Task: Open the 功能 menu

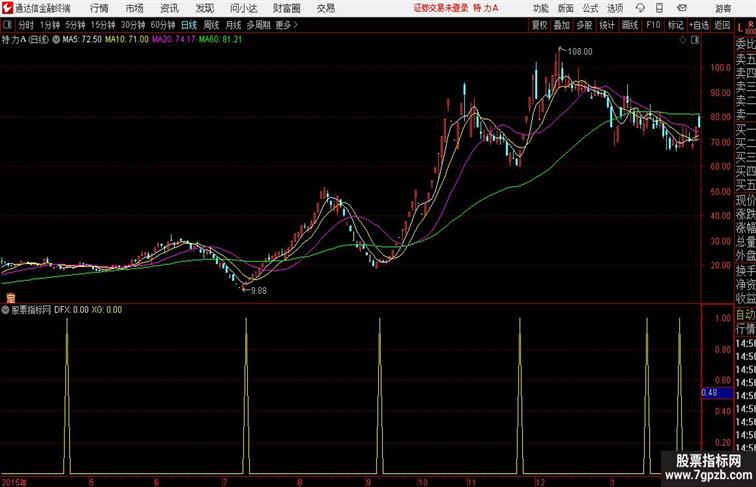Action: click(x=540, y=8)
